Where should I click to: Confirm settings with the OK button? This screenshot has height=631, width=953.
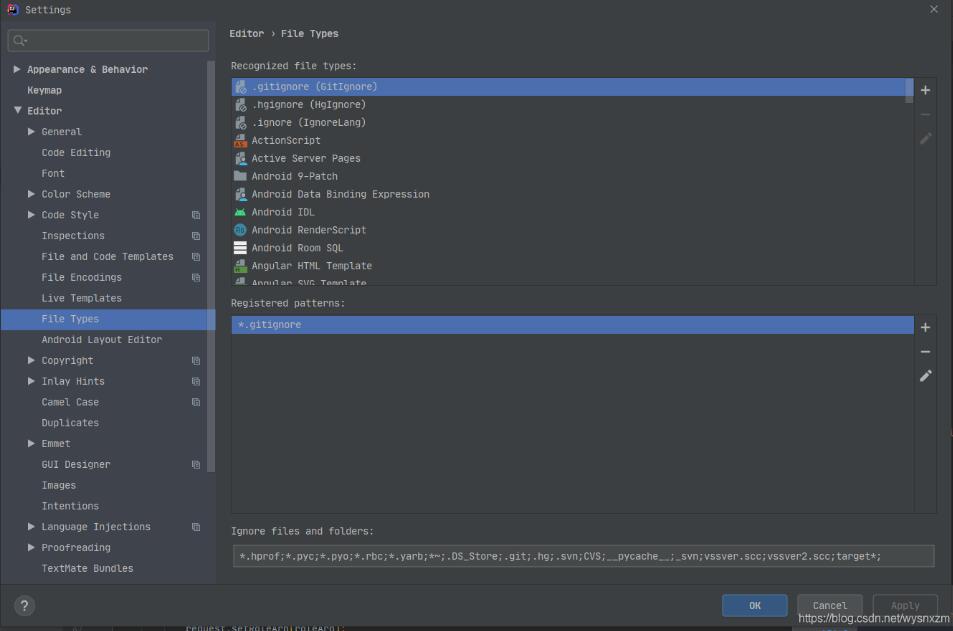point(754,605)
